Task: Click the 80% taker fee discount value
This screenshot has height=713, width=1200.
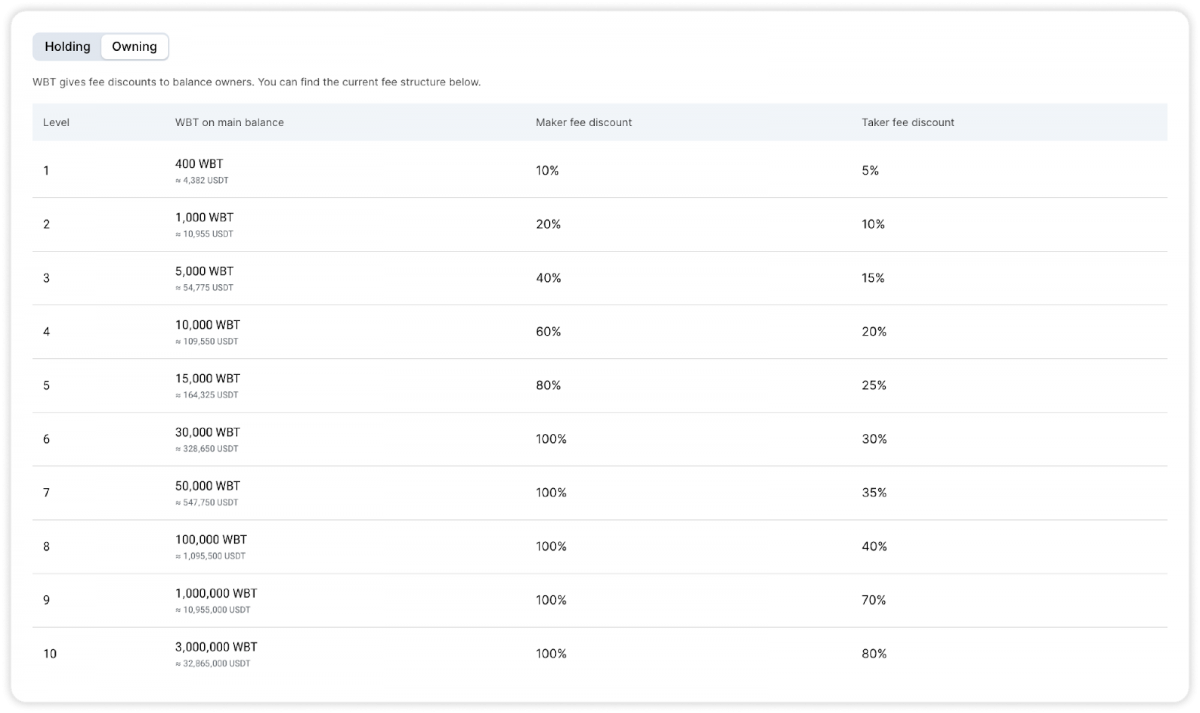Action: coord(873,654)
